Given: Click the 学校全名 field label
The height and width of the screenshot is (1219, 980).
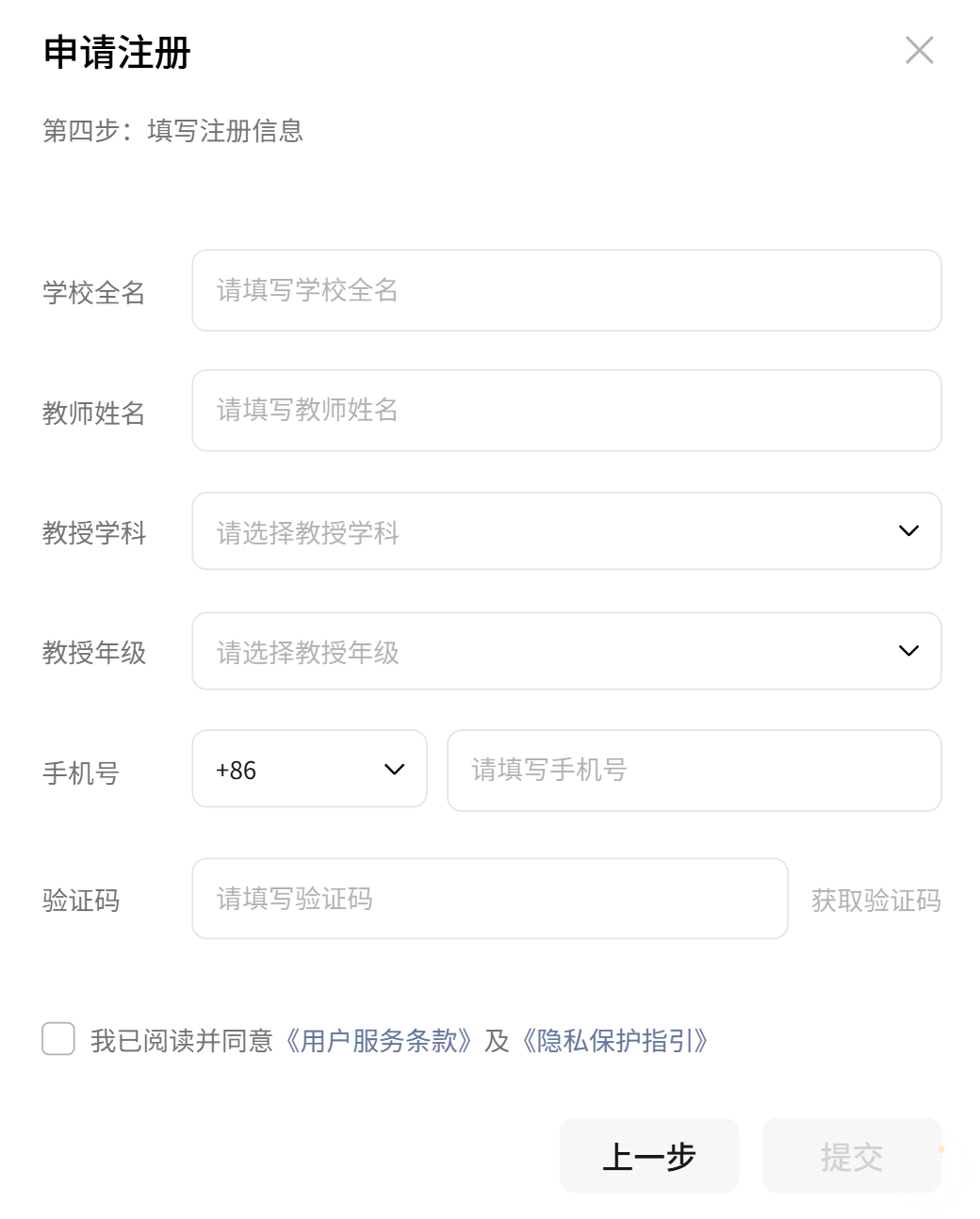Looking at the screenshot, I should tap(93, 292).
